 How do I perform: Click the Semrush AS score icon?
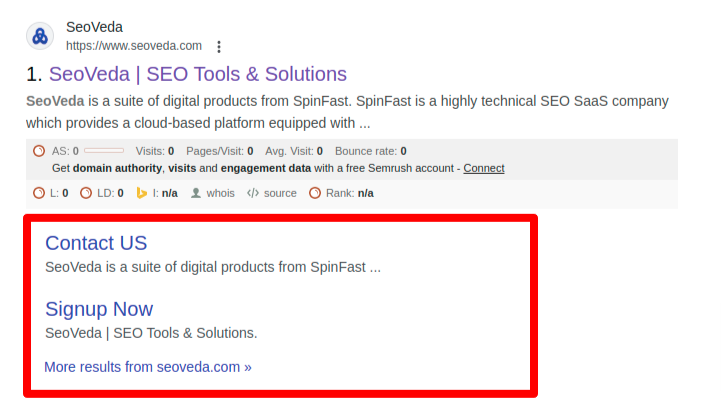(x=39, y=151)
